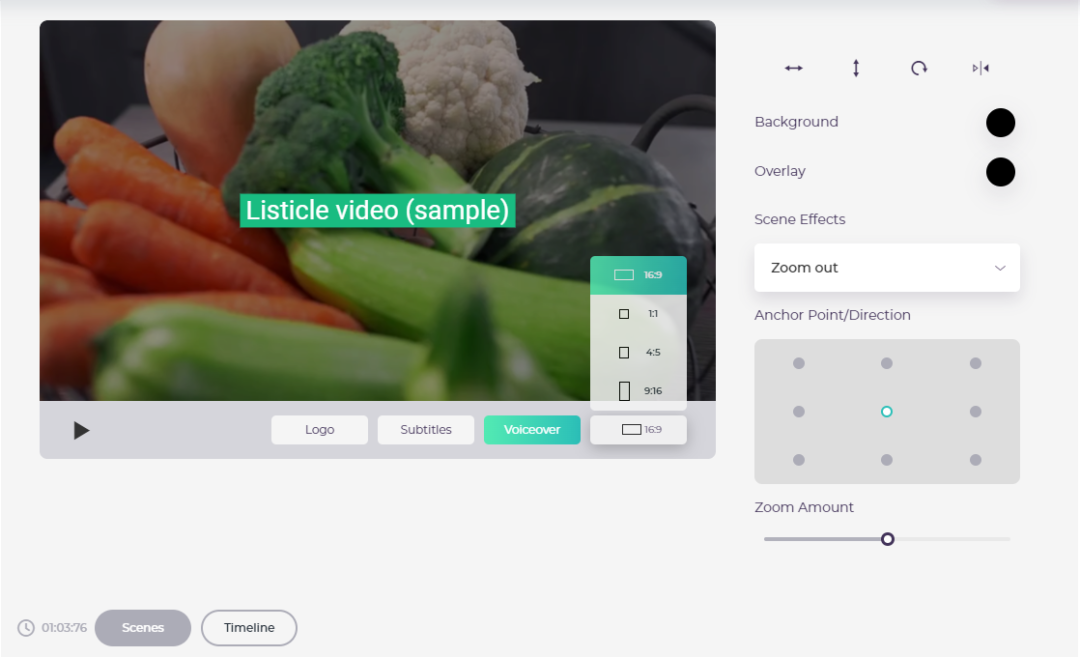
Task: Click the clock icon beside the duration
Action: (26, 628)
